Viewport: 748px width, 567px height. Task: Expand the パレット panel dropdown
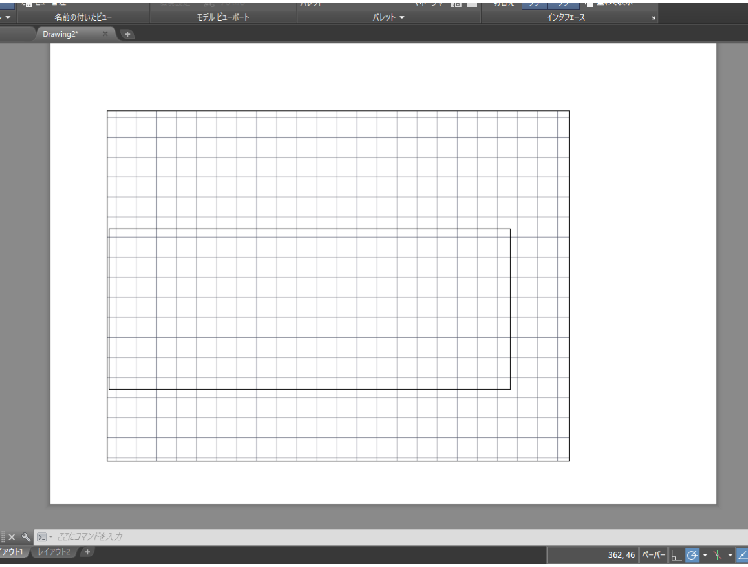coord(402,18)
